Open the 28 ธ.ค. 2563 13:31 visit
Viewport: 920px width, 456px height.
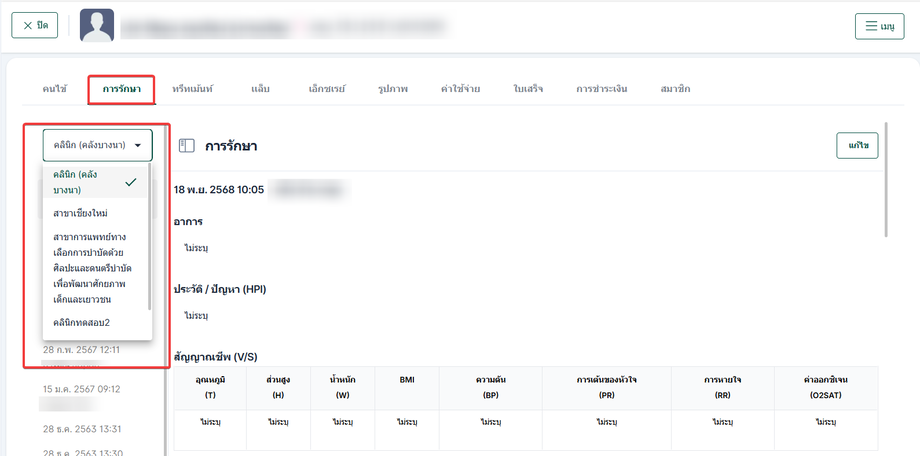pyautogui.click(x=82, y=429)
